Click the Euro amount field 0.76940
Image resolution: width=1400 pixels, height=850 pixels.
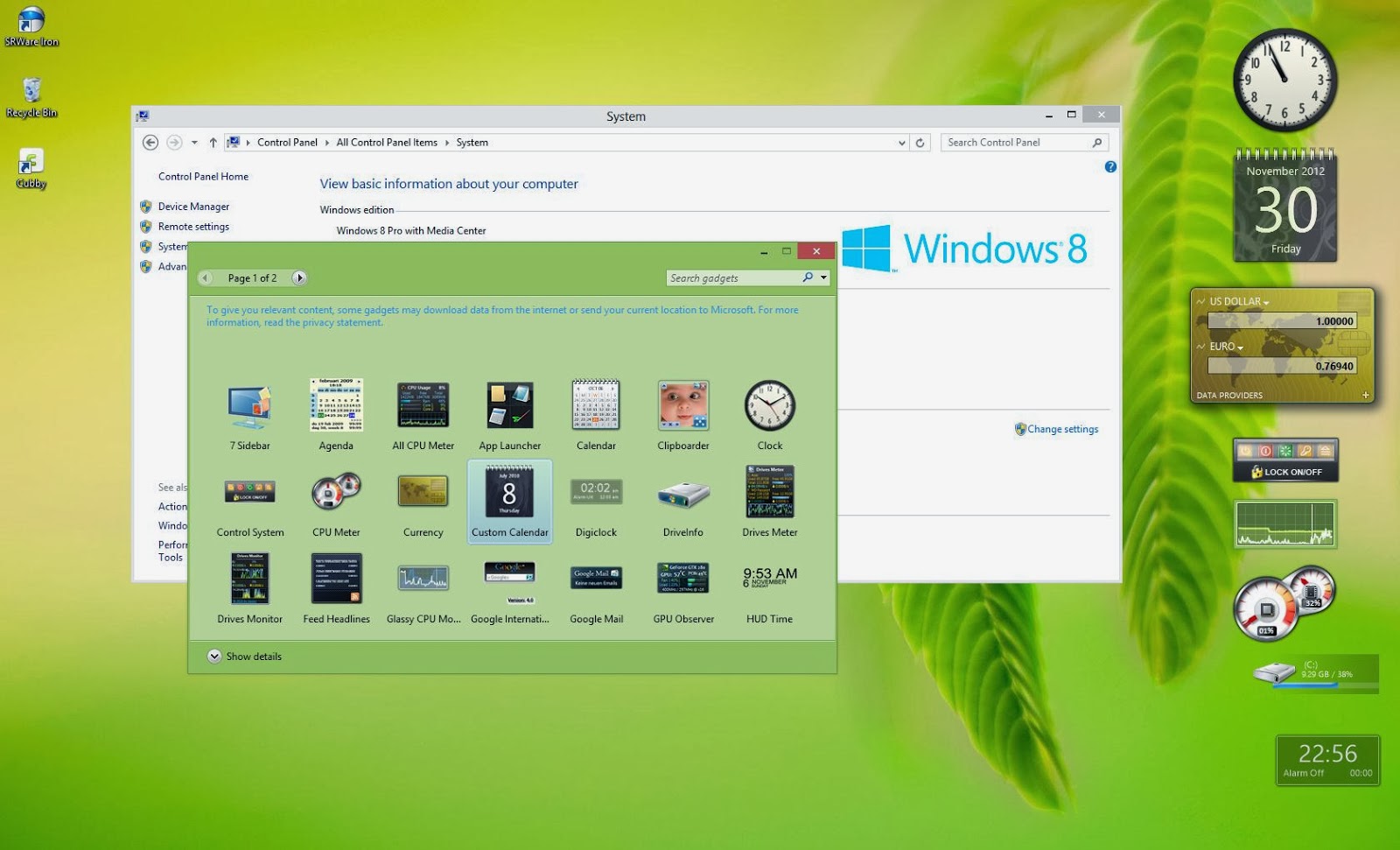coord(1282,367)
